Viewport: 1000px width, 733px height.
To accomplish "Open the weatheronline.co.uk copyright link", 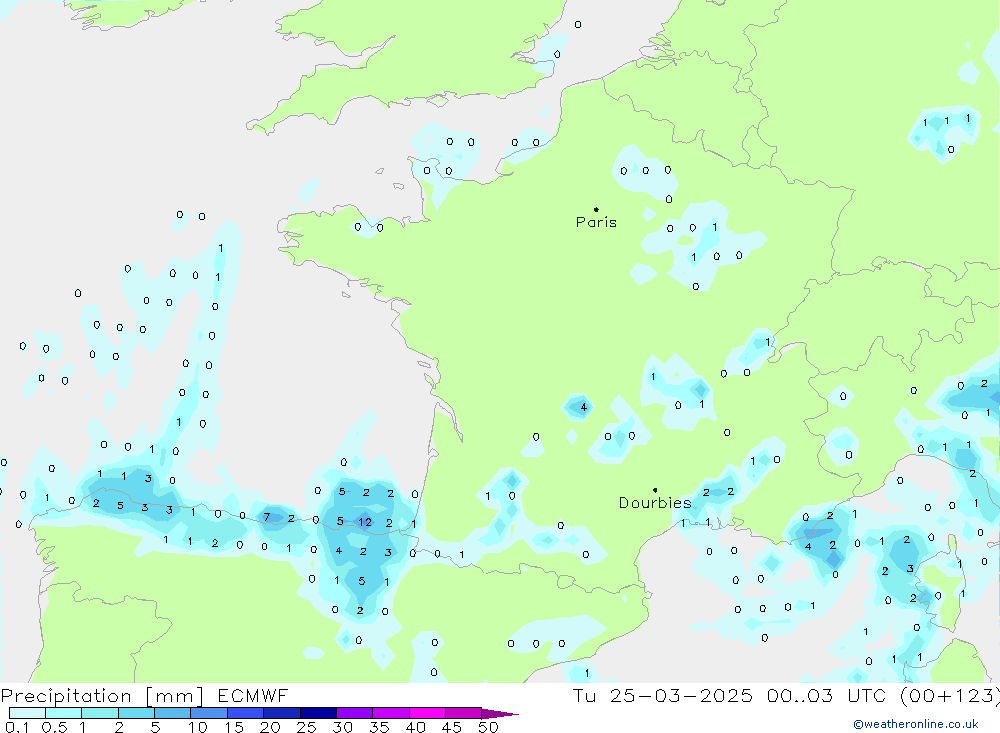I will coord(916,724).
